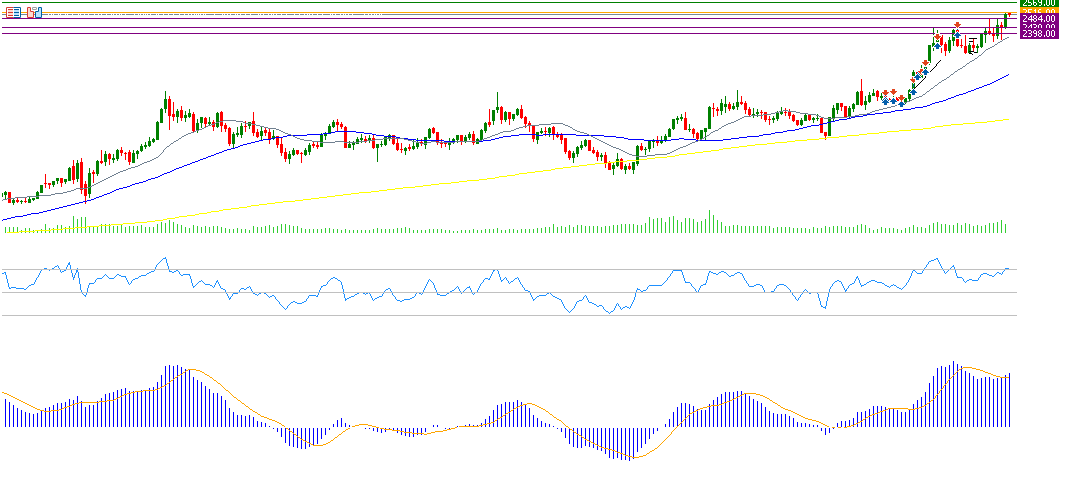Select the gray dash-dot horizontal price line
The width and height of the screenshot is (1070, 486).
click(500, 12)
